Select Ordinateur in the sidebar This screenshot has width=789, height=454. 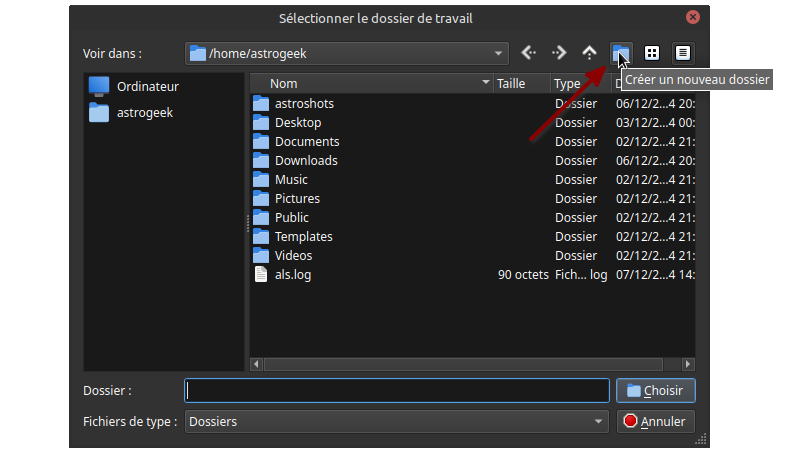(147, 86)
